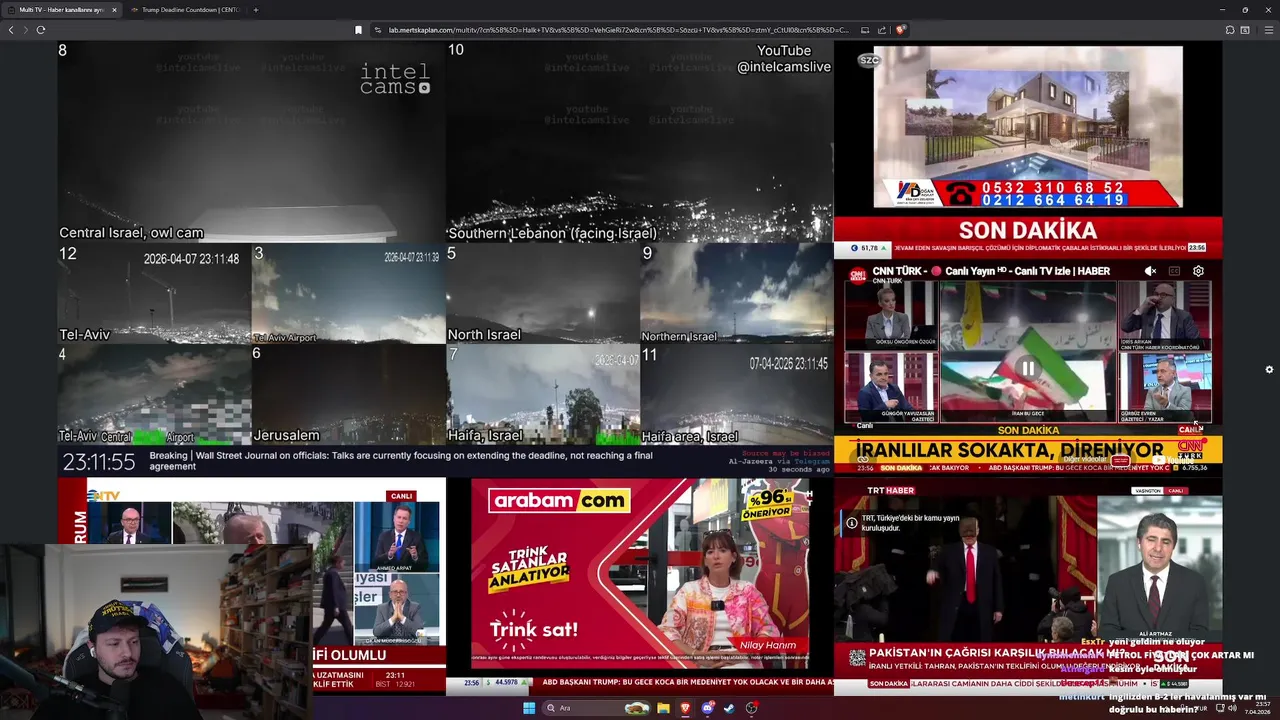Select the Northern Israel camera 9
The width and height of the screenshot is (1280, 720).
tap(737, 293)
